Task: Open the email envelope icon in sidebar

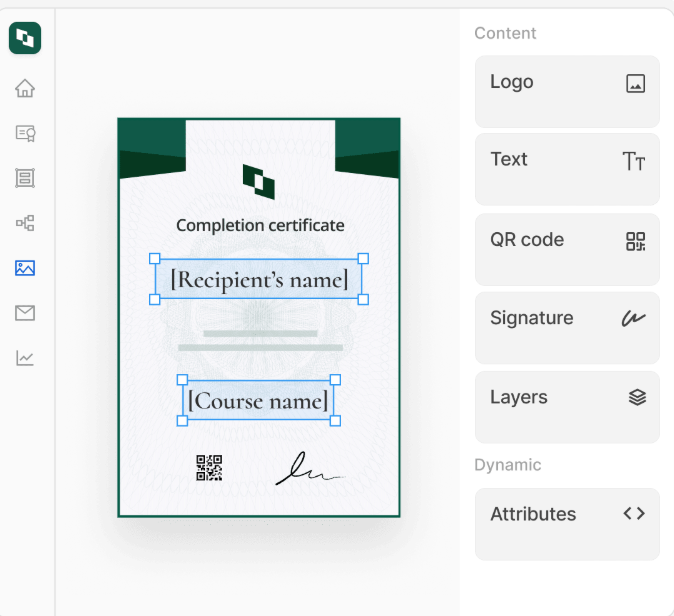Action: [x=25, y=313]
